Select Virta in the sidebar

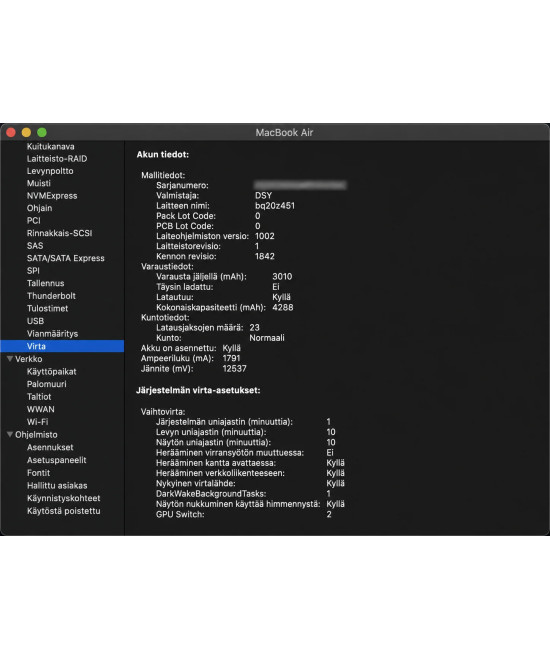pos(62,346)
